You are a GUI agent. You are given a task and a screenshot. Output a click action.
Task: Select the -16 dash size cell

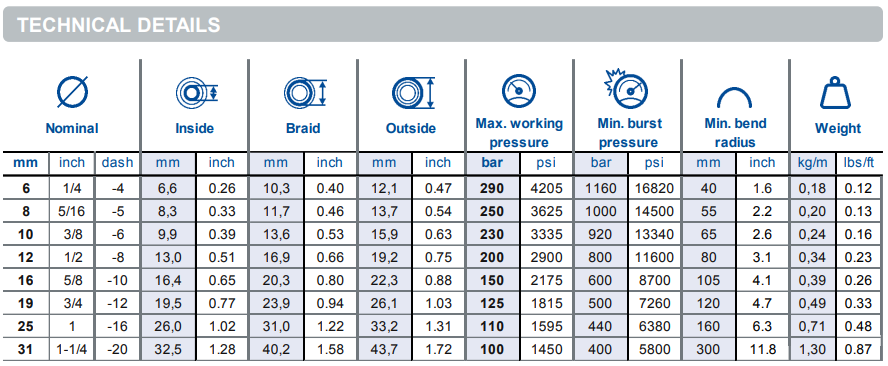point(117,326)
